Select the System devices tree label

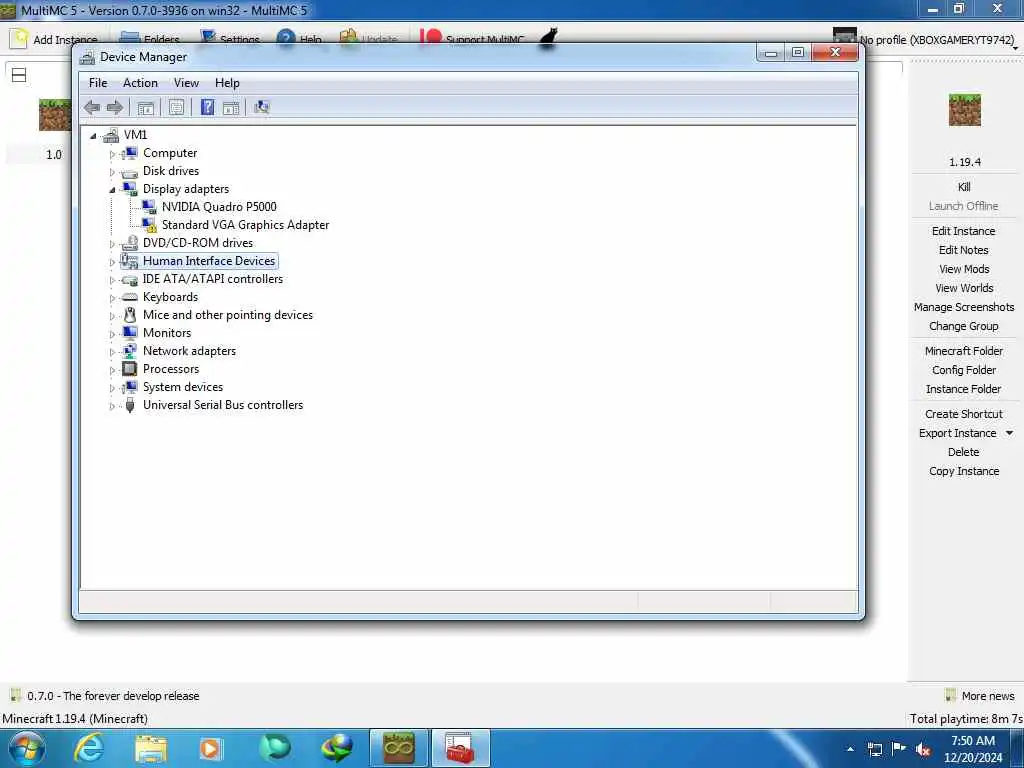point(183,387)
